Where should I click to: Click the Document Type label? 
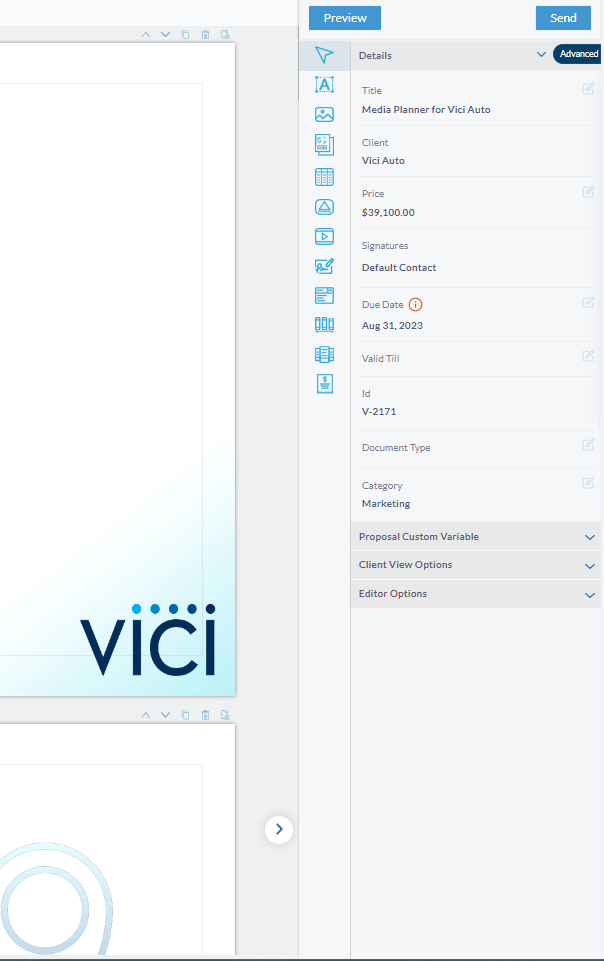(396, 447)
